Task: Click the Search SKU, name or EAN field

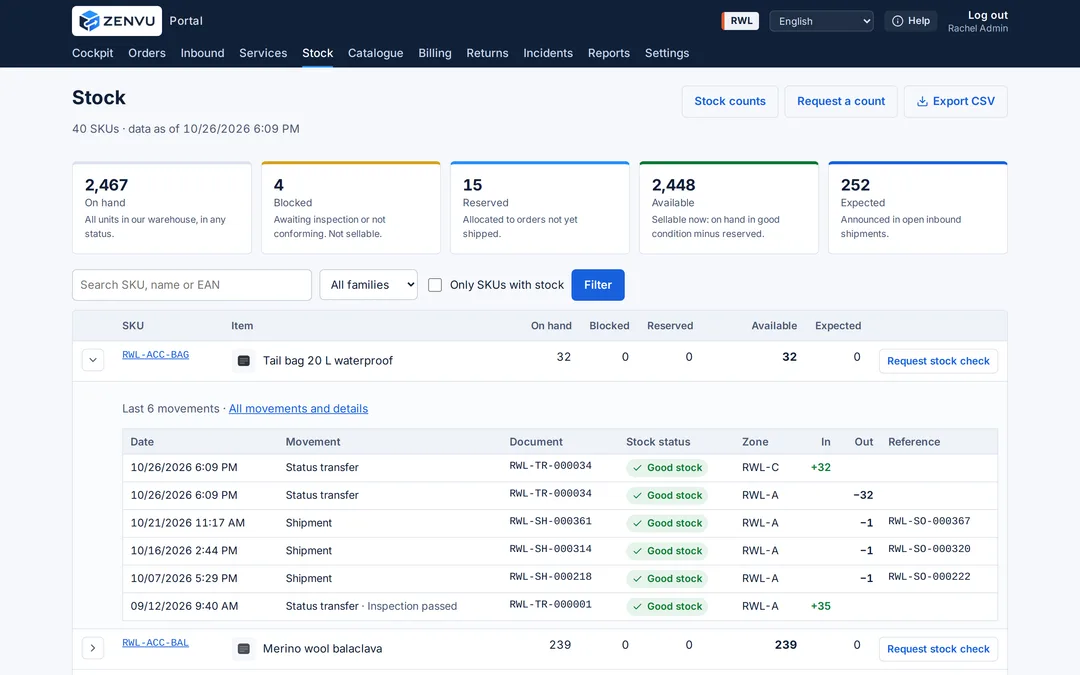Action: (191, 285)
